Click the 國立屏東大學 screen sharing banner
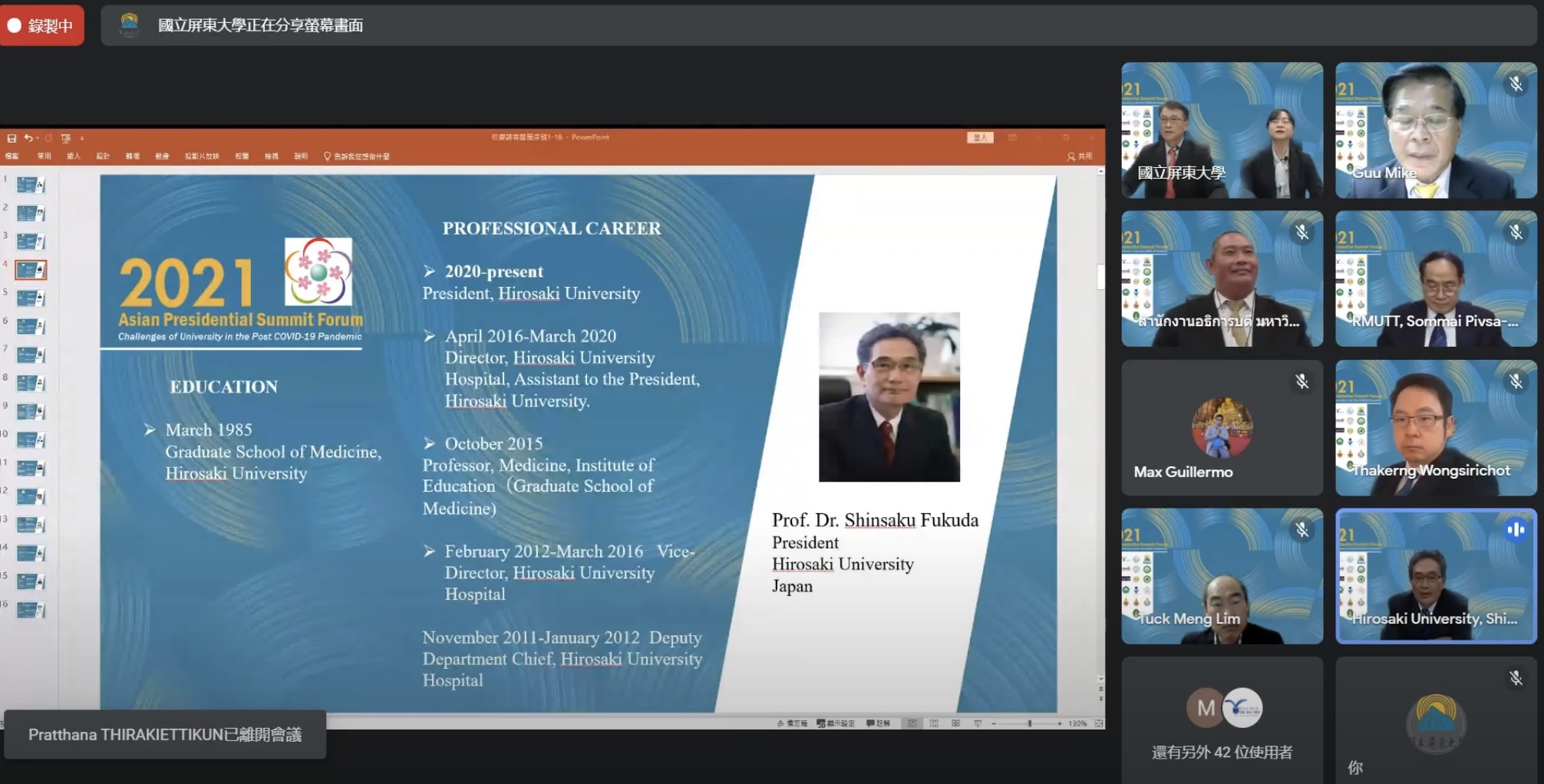This screenshot has height=784, width=1544. coord(820,25)
